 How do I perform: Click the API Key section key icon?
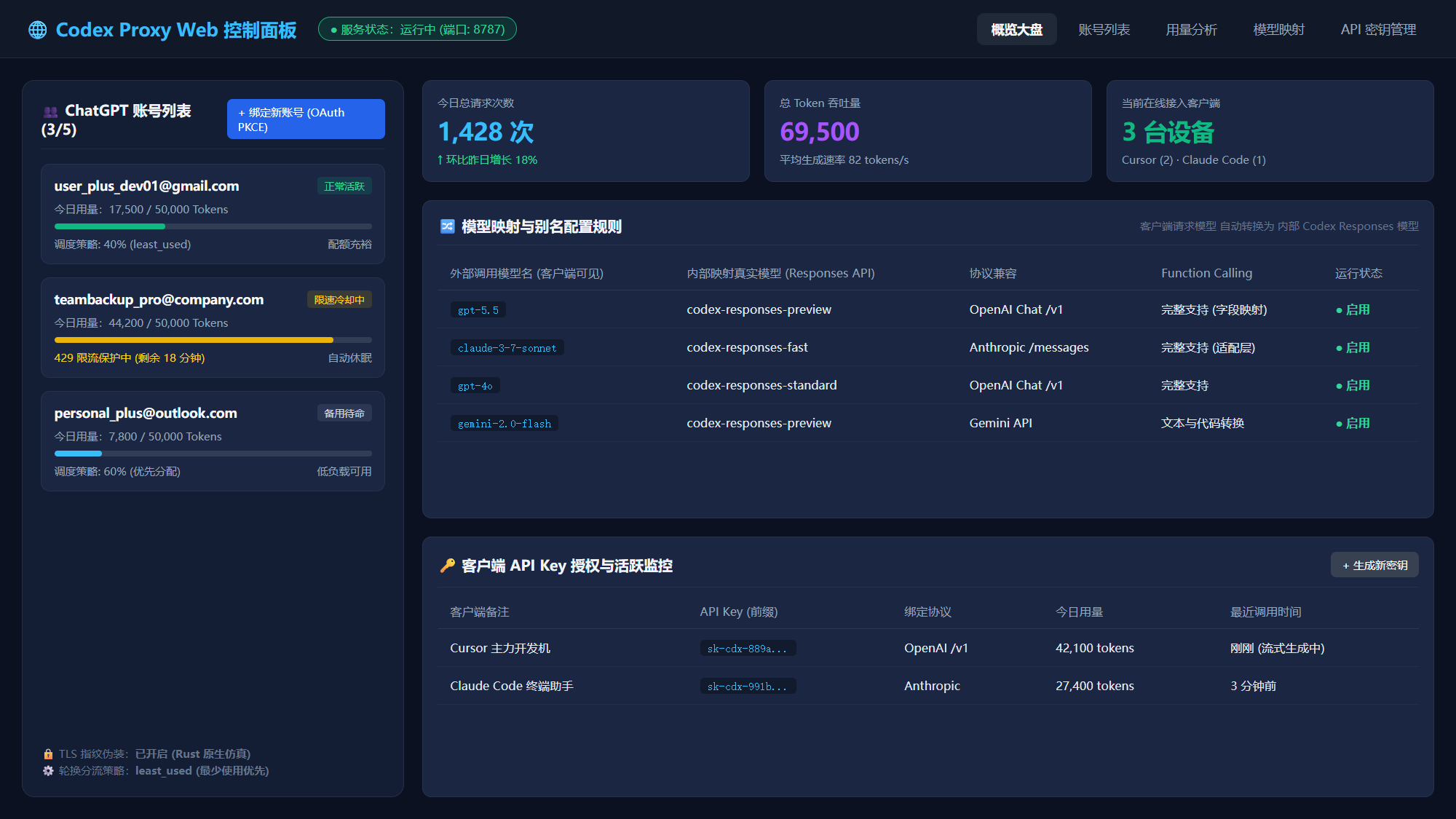pyautogui.click(x=448, y=566)
